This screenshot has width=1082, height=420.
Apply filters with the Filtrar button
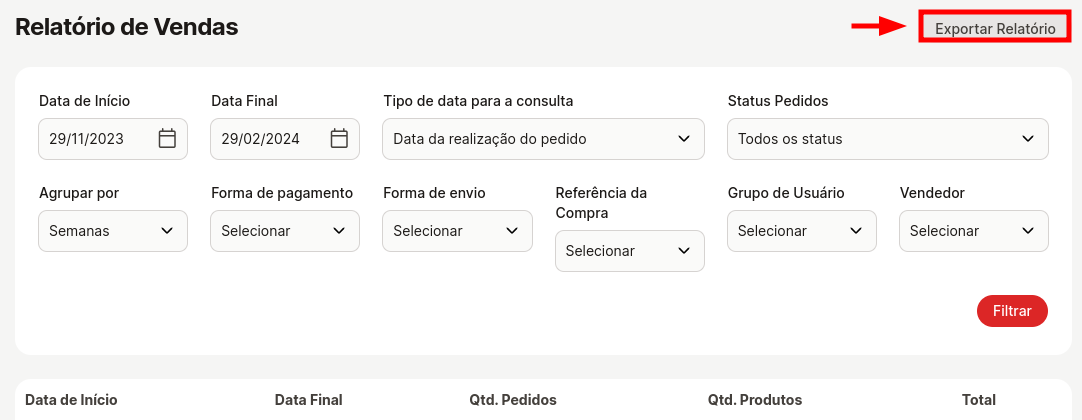1012,311
